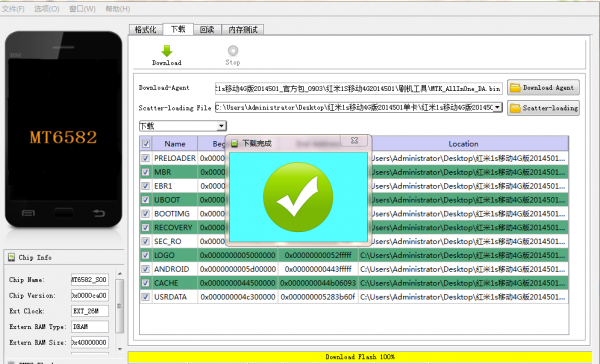
Task: Click LOGO end address 0x00000000052fffff
Action: (318, 255)
